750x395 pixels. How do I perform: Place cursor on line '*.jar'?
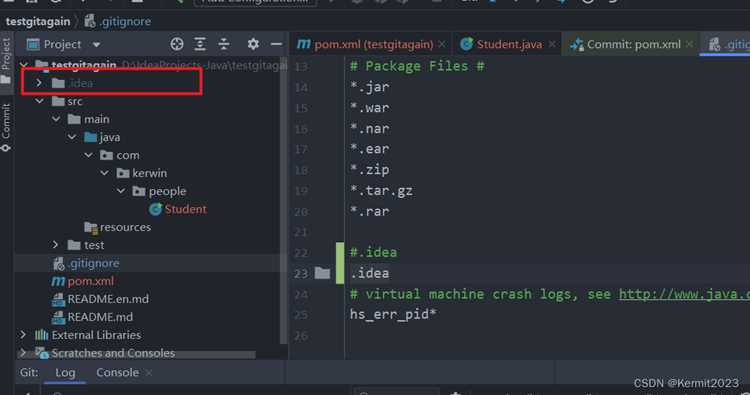pos(370,87)
